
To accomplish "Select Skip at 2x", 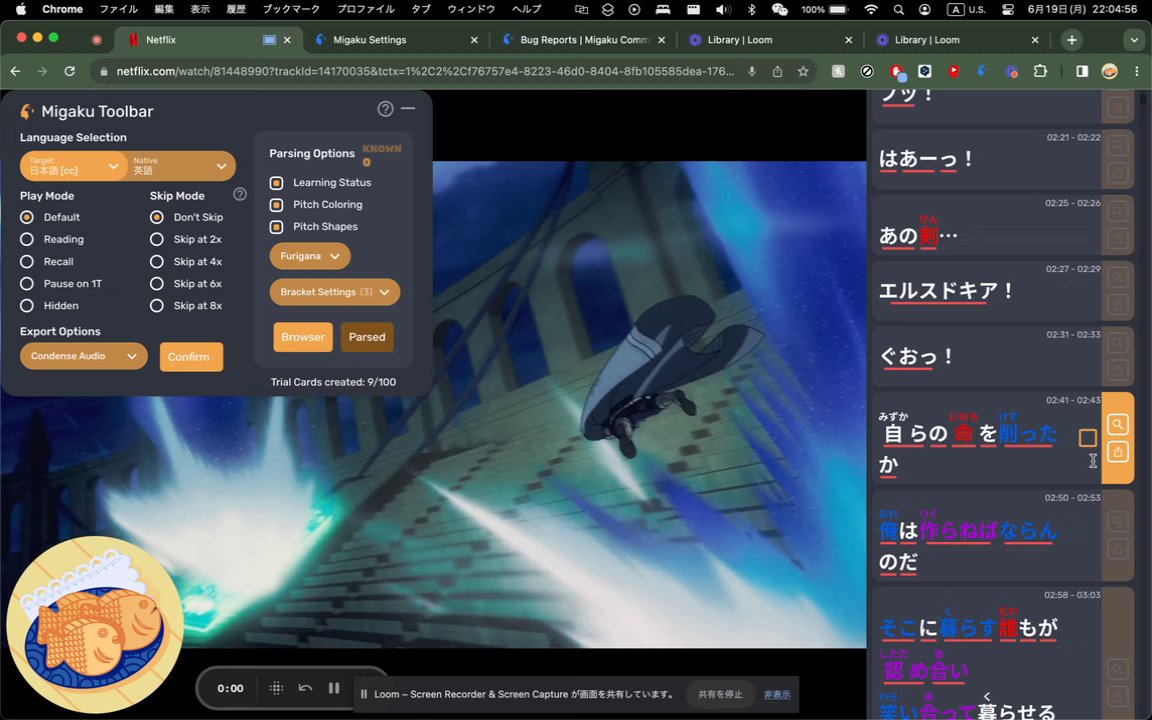I will tap(156, 240).
